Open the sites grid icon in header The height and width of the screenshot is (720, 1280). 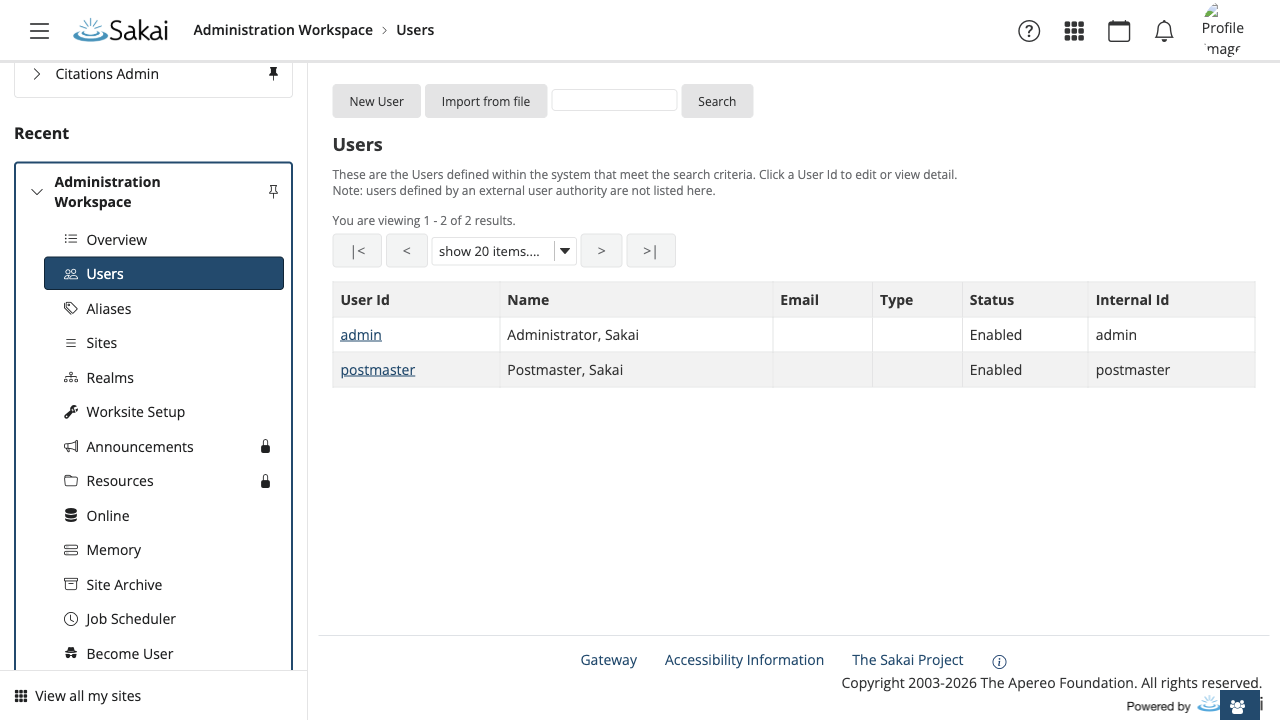[1074, 31]
